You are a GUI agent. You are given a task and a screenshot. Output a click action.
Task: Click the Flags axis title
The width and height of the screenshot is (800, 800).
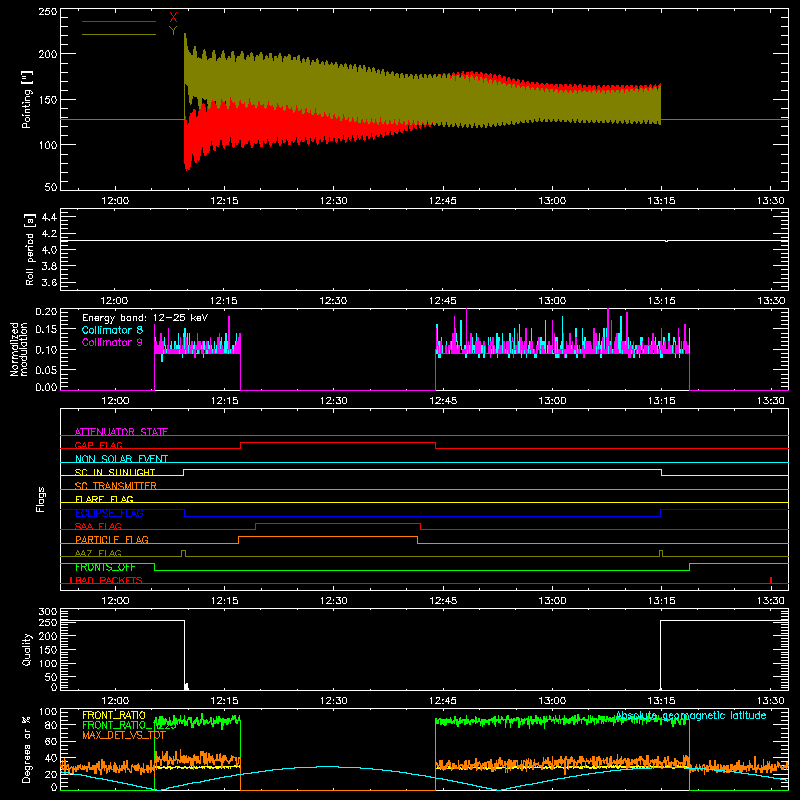[41, 499]
